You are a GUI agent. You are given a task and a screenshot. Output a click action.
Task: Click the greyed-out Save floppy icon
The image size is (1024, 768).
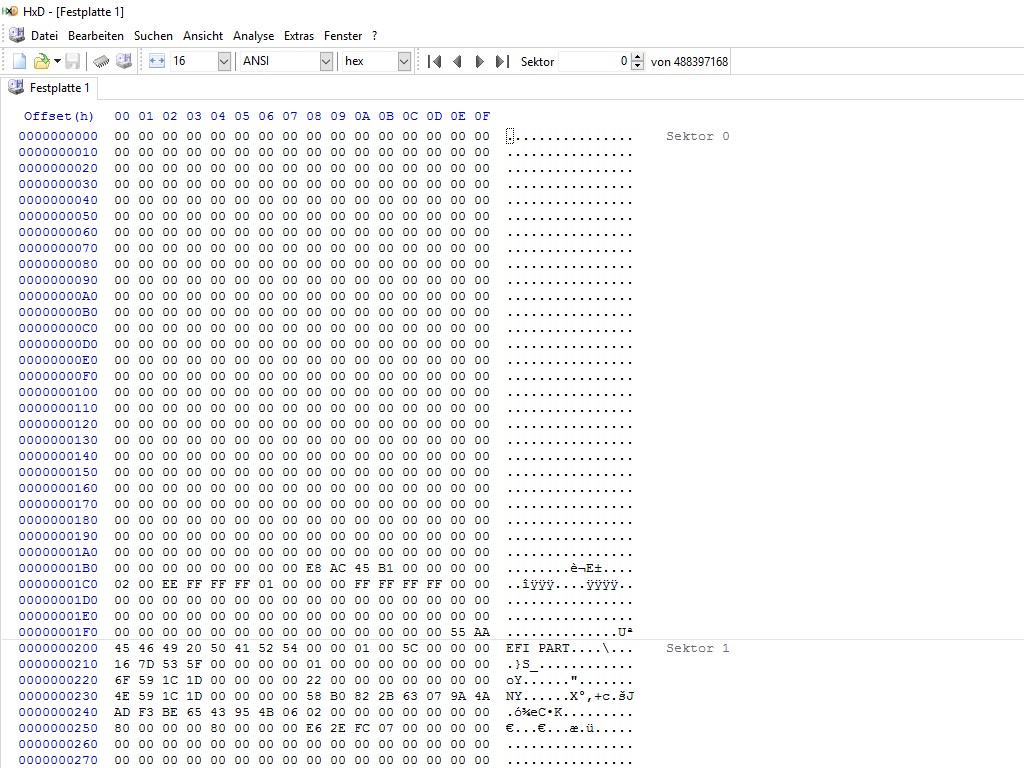coord(72,61)
